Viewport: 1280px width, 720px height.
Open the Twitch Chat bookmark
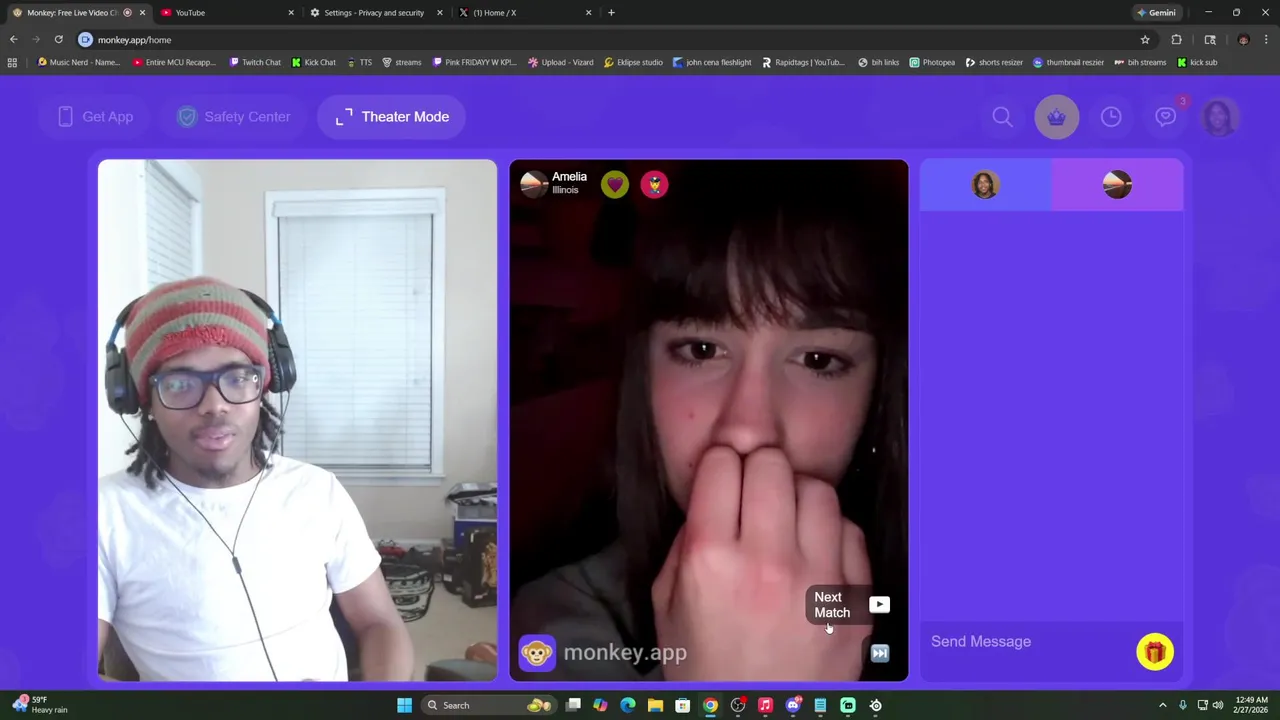tap(255, 62)
